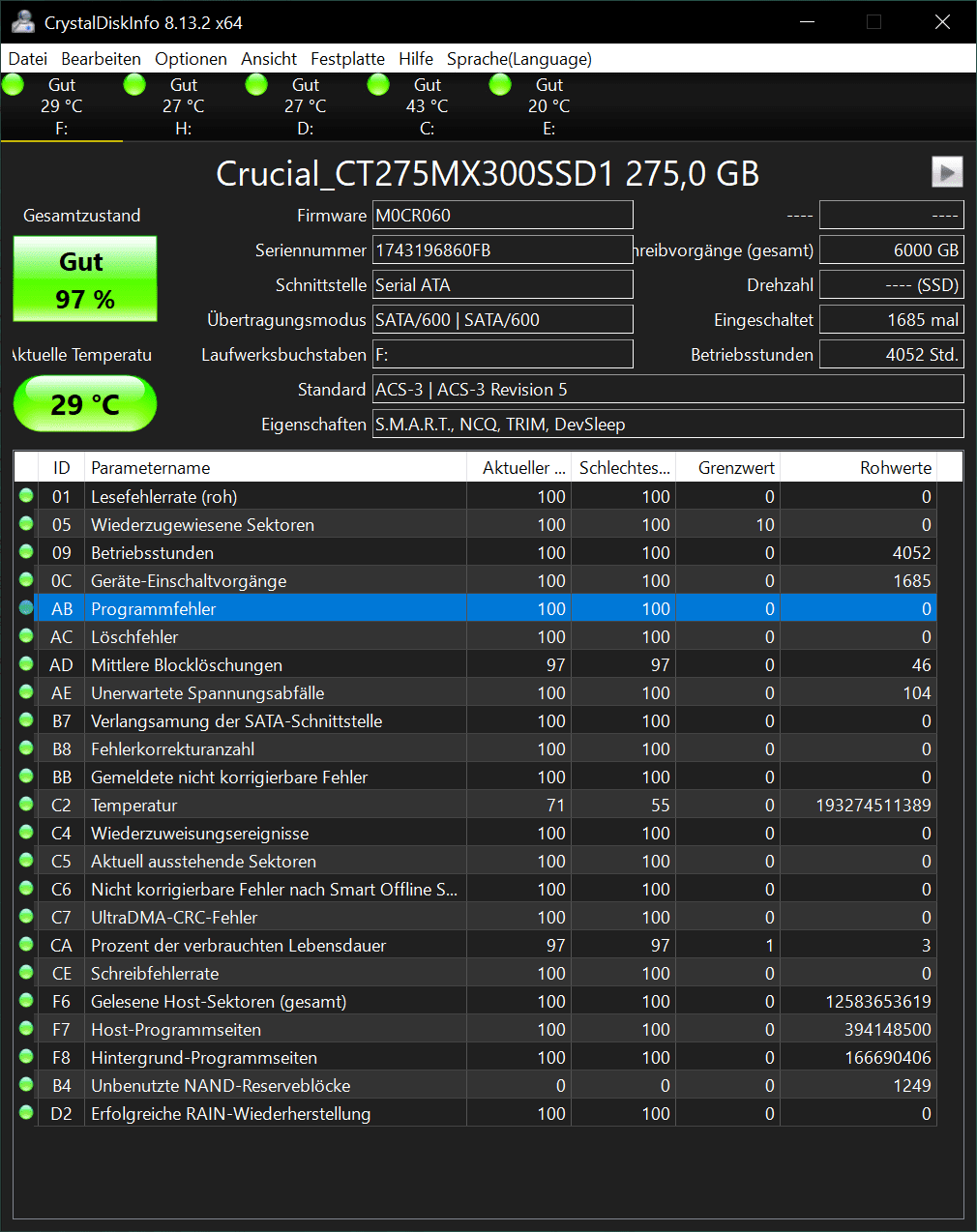977x1232 pixels.
Task: Select Unbenutzte NAND-Reserveblöcke row text
Action: tap(221, 1085)
